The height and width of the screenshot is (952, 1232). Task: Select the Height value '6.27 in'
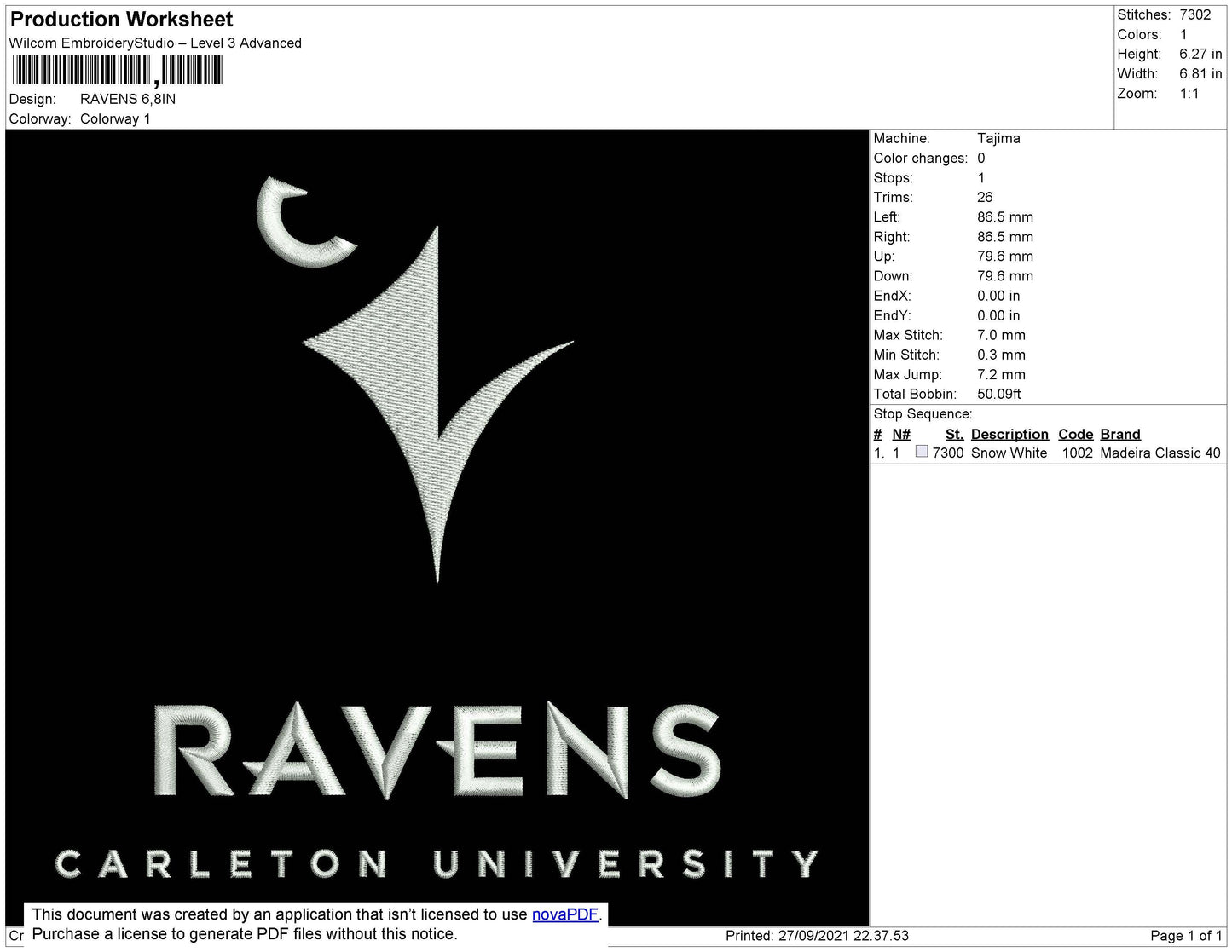coord(1200,54)
